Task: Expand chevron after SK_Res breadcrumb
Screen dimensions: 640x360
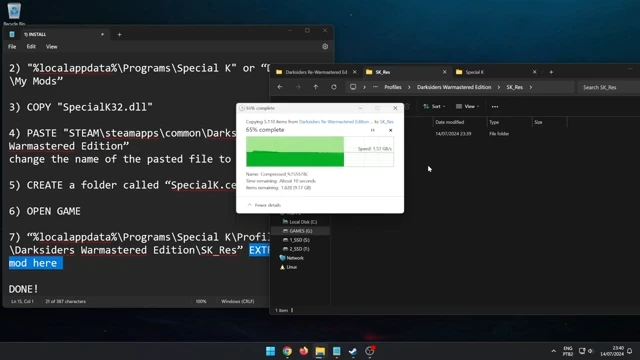Action: pyautogui.click(x=531, y=87)
